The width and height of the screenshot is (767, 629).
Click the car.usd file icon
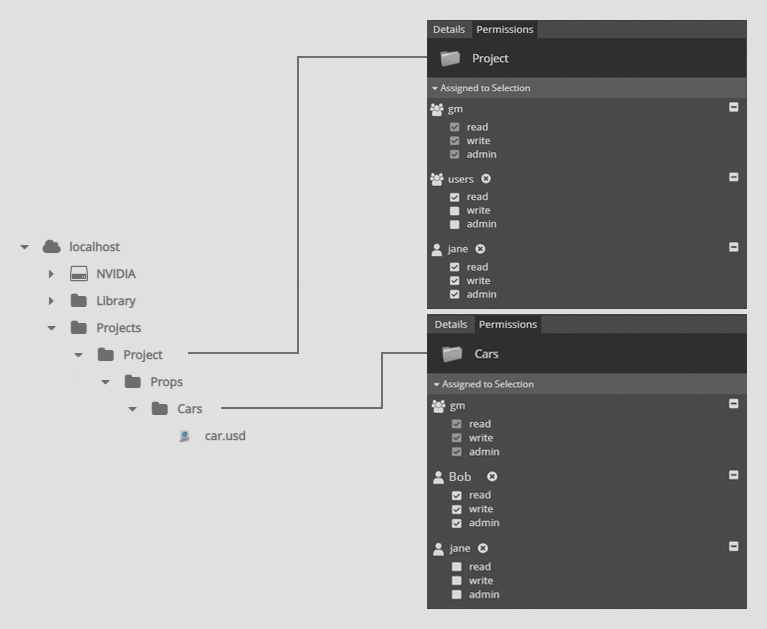(x=184, y=436)
